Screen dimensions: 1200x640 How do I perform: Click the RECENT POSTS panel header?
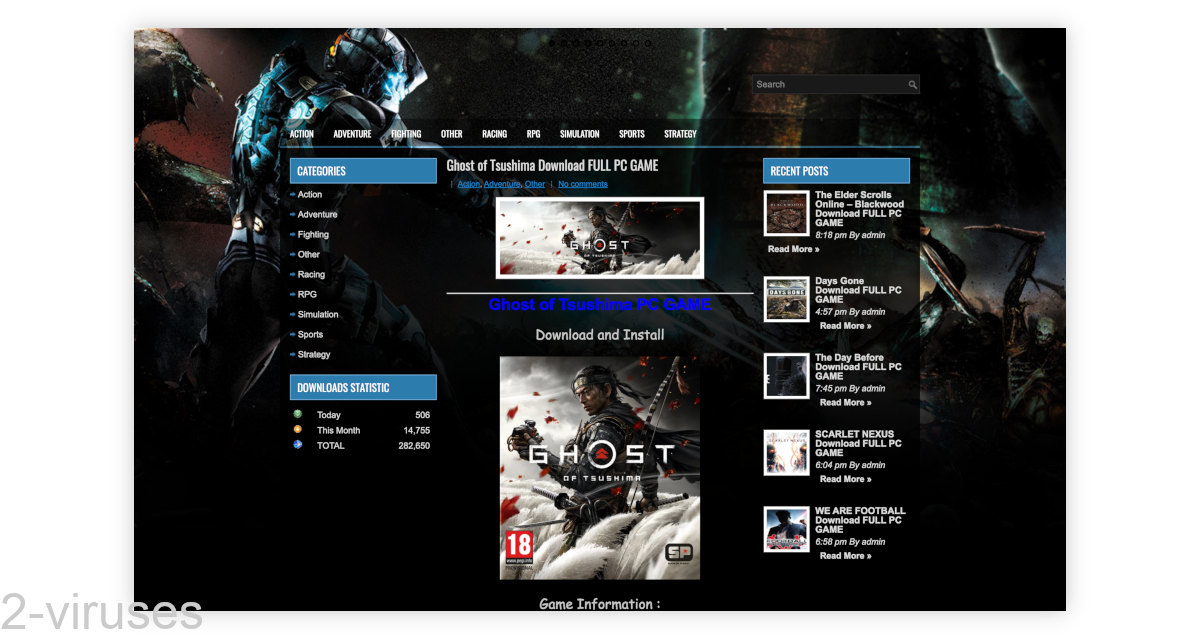click(836, 171)
